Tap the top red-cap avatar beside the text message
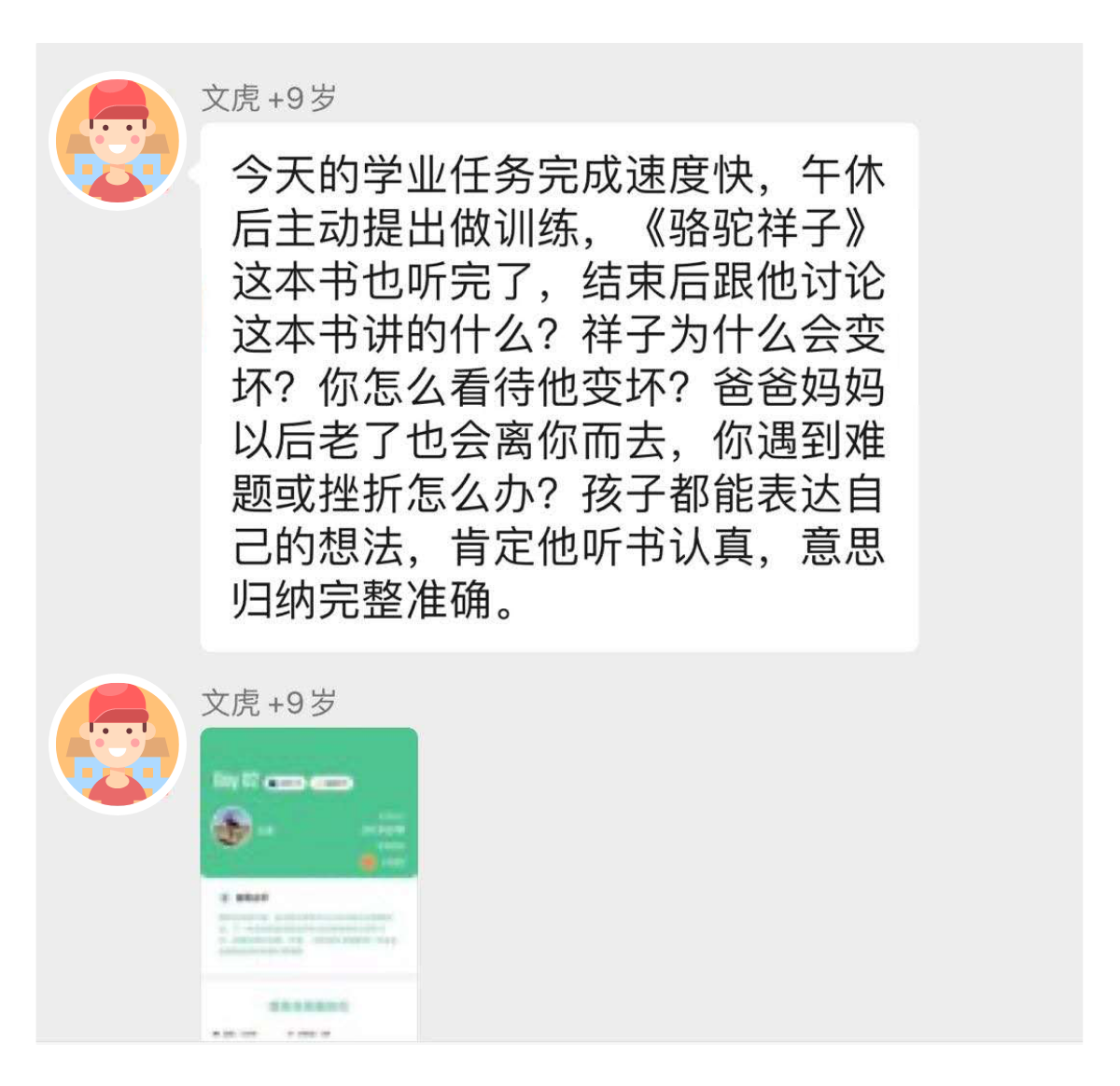1120x1086 pixels. [x=117, y=140]
